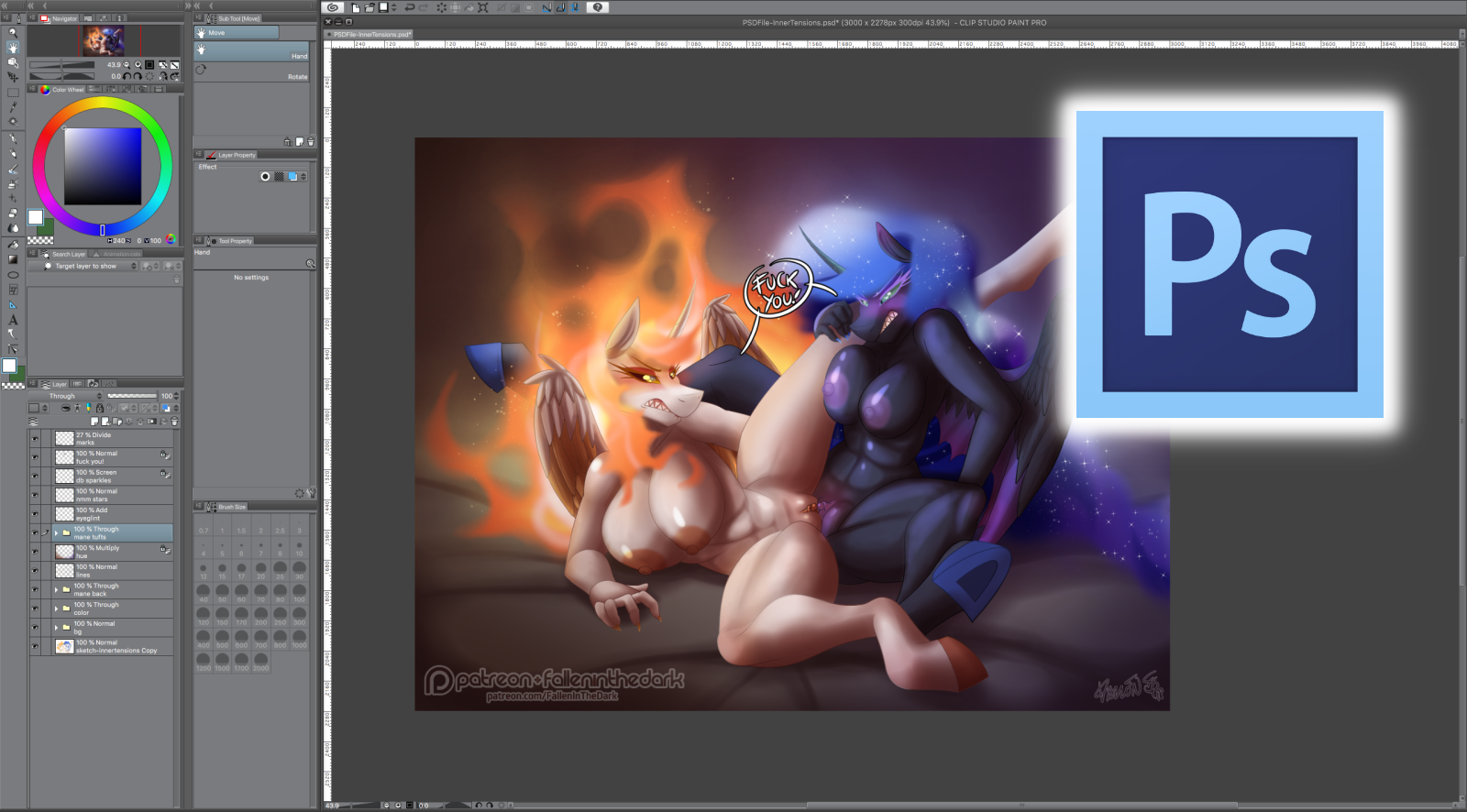This screenshot has height=812, width=1467.
Task: Toggle Lock Layer in the Layer panel
Action: pos(99,408)
